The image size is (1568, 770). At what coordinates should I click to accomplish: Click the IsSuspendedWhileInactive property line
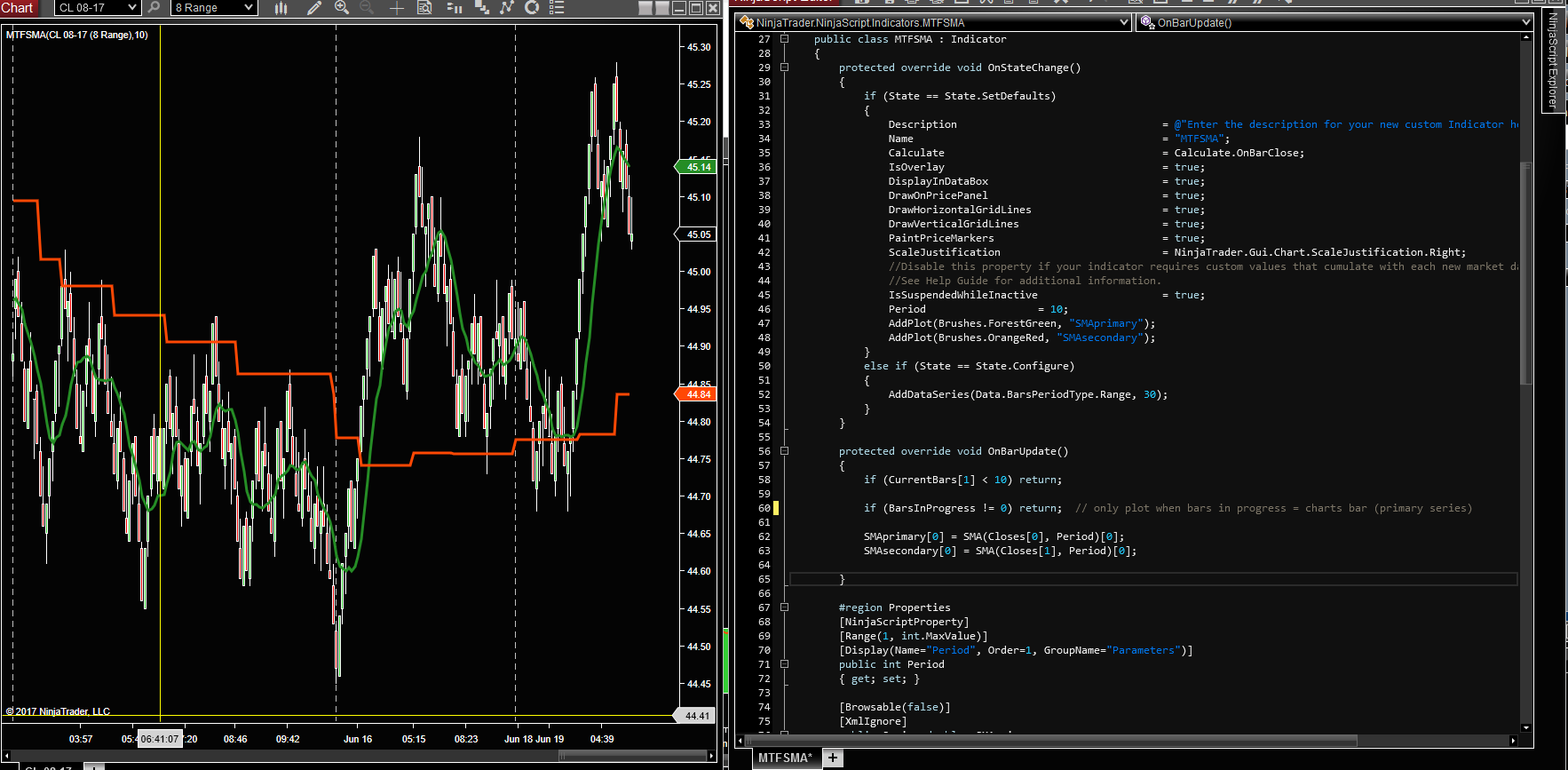point(1047,295)
